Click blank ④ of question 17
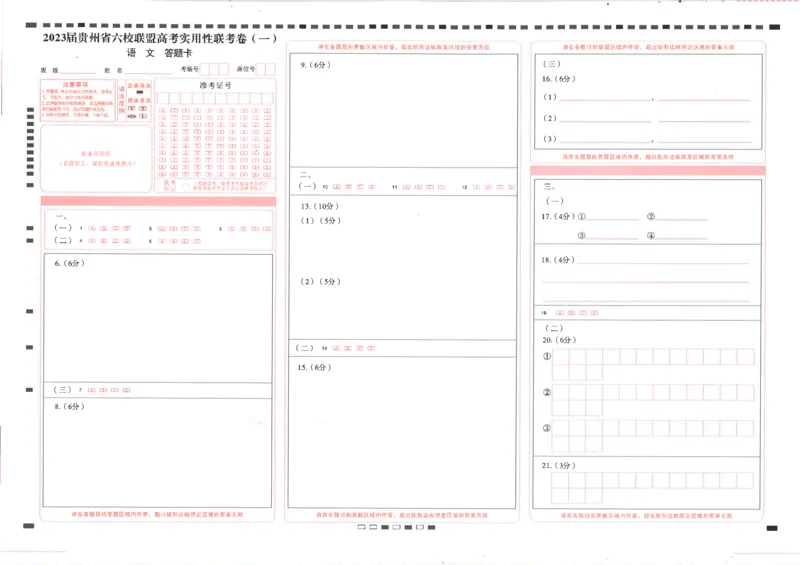Screen dimensions: 800x565 [x=682, y=235]
